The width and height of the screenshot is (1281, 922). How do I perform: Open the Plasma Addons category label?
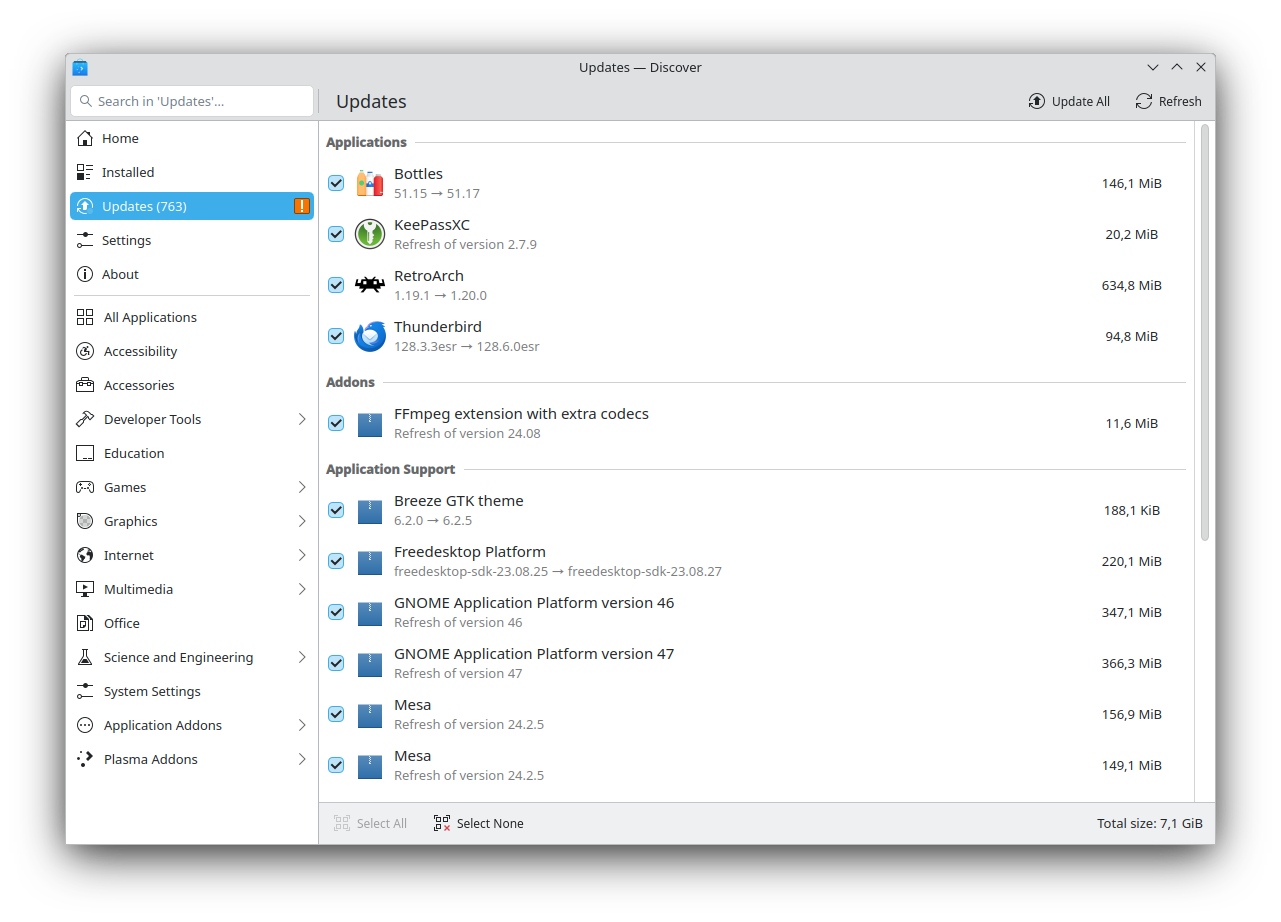click(x=151, y=759)
